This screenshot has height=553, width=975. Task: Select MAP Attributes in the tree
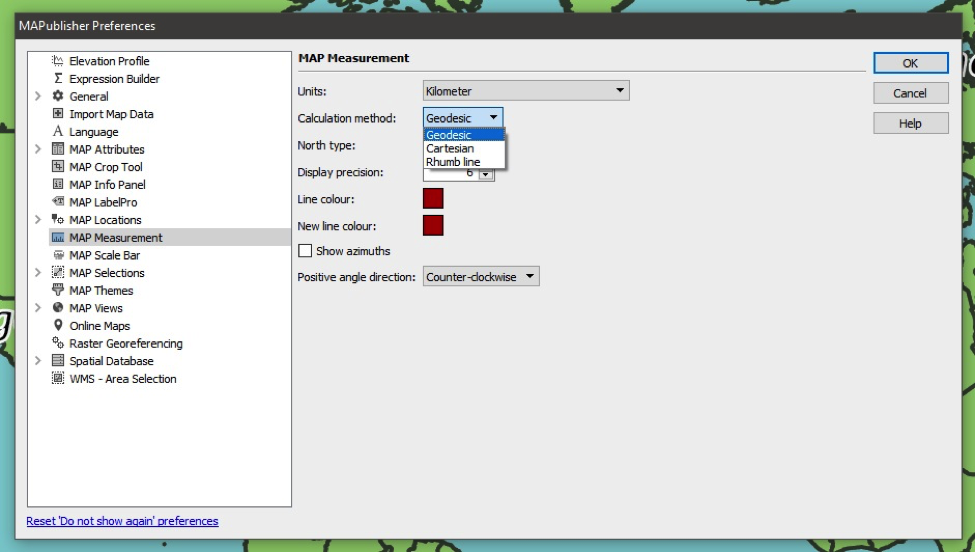tap(107, 149)
